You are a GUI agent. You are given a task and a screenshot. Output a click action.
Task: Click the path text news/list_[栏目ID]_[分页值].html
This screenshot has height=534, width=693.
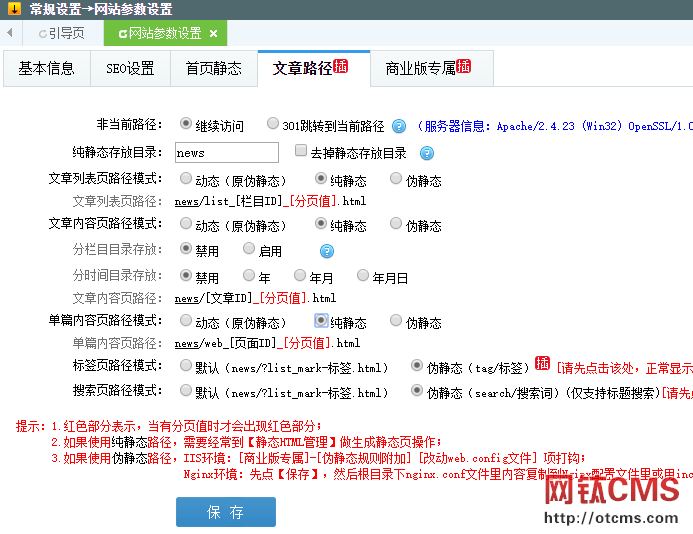[270, 202]
